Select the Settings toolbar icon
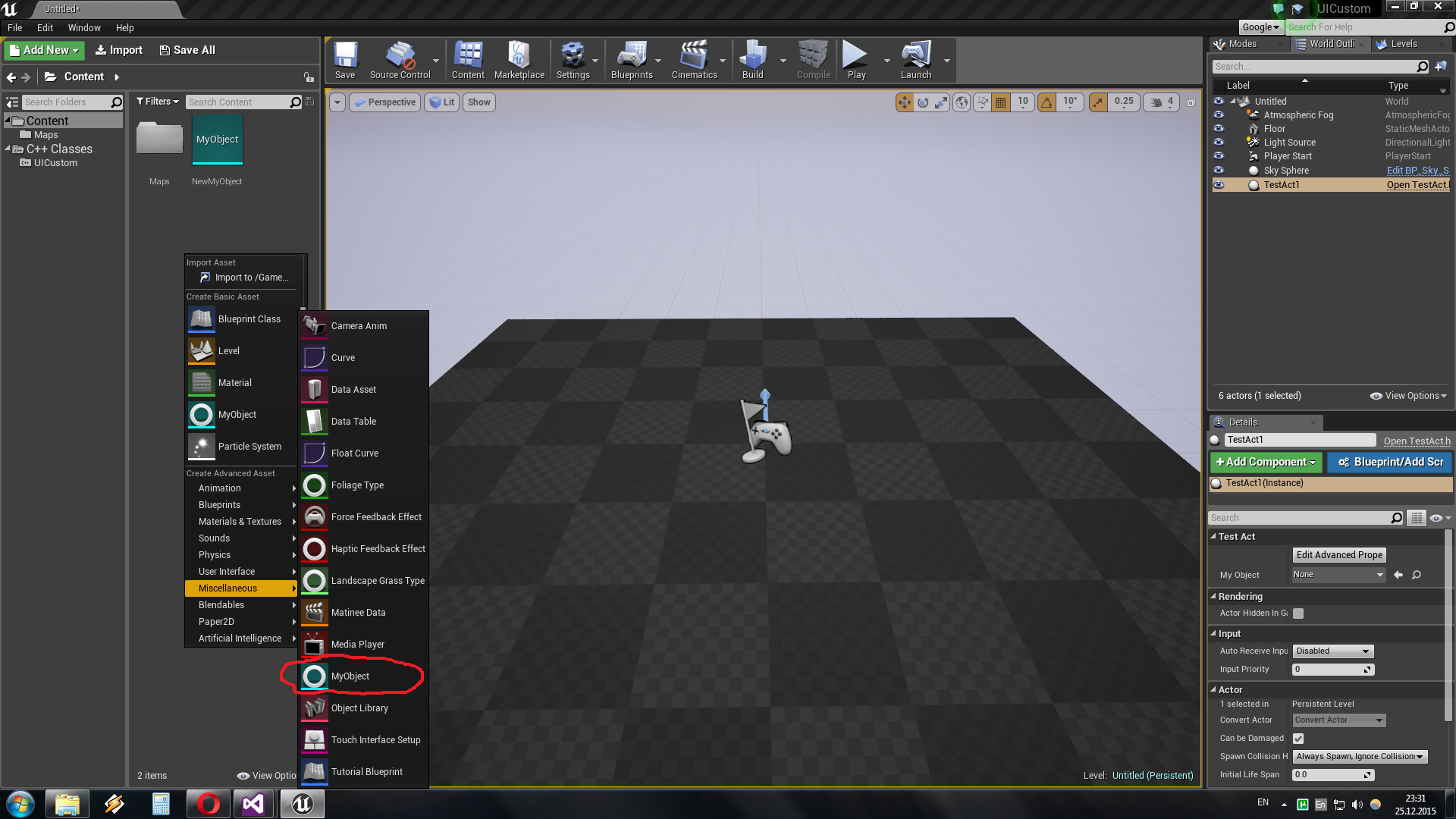The width and height of the screenshot is (1456, 819). click(573, 57)
